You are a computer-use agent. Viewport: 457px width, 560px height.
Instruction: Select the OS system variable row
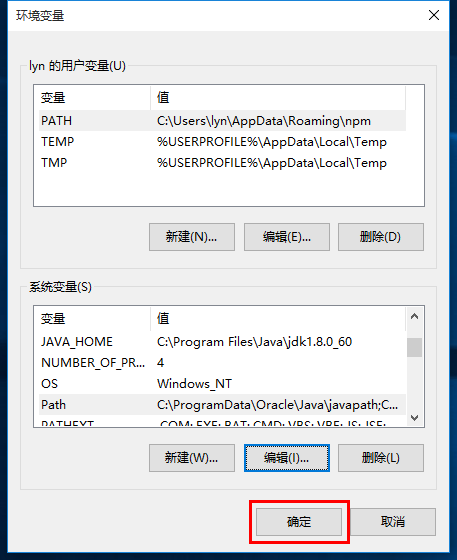click(x=222, y=384)
